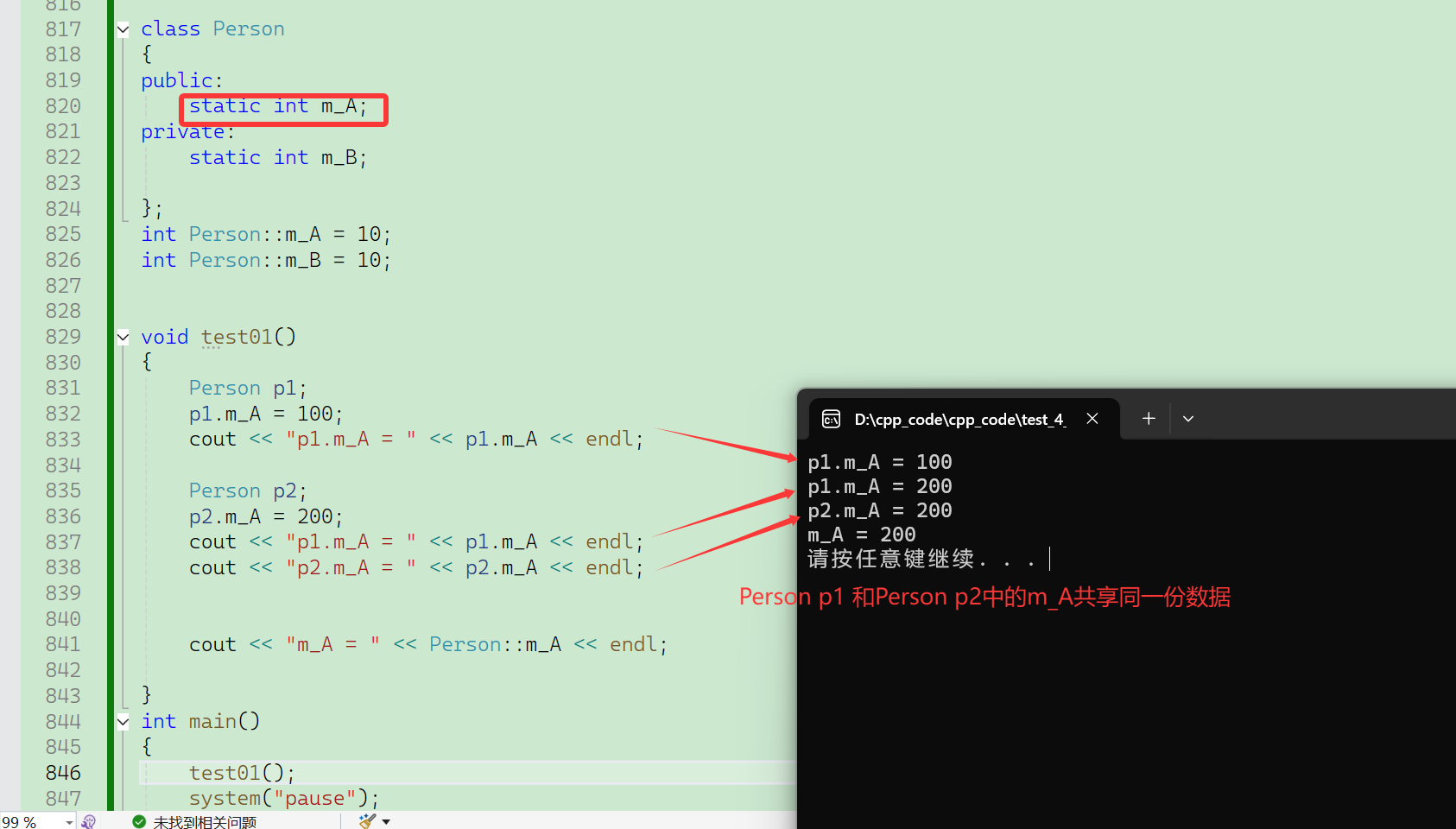Click the IntelliCode lightbulb icon in status bar
Screen dimensions: 1456x829
click(88, 821)
